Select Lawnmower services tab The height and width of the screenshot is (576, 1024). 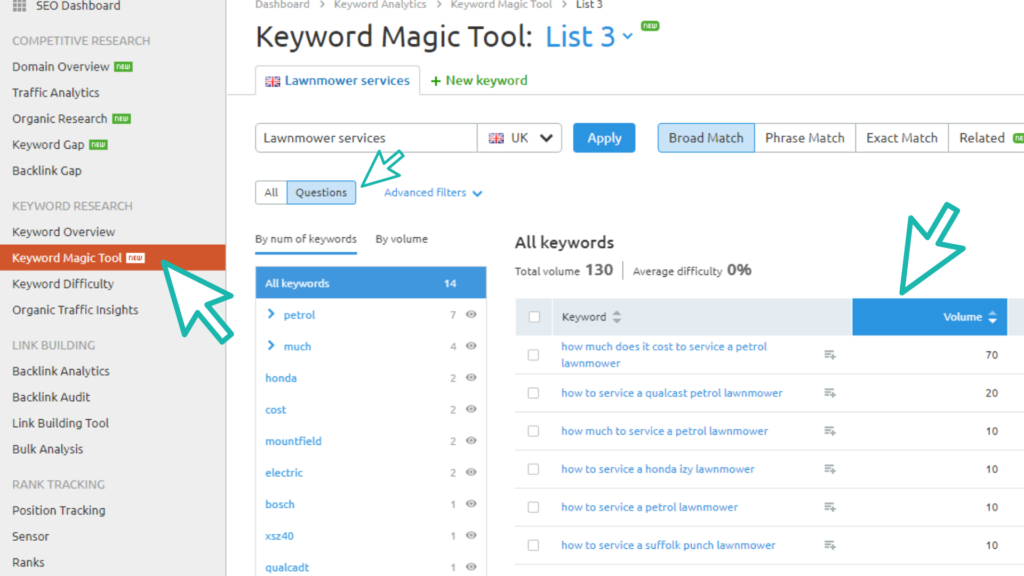(x=338, y=80)
